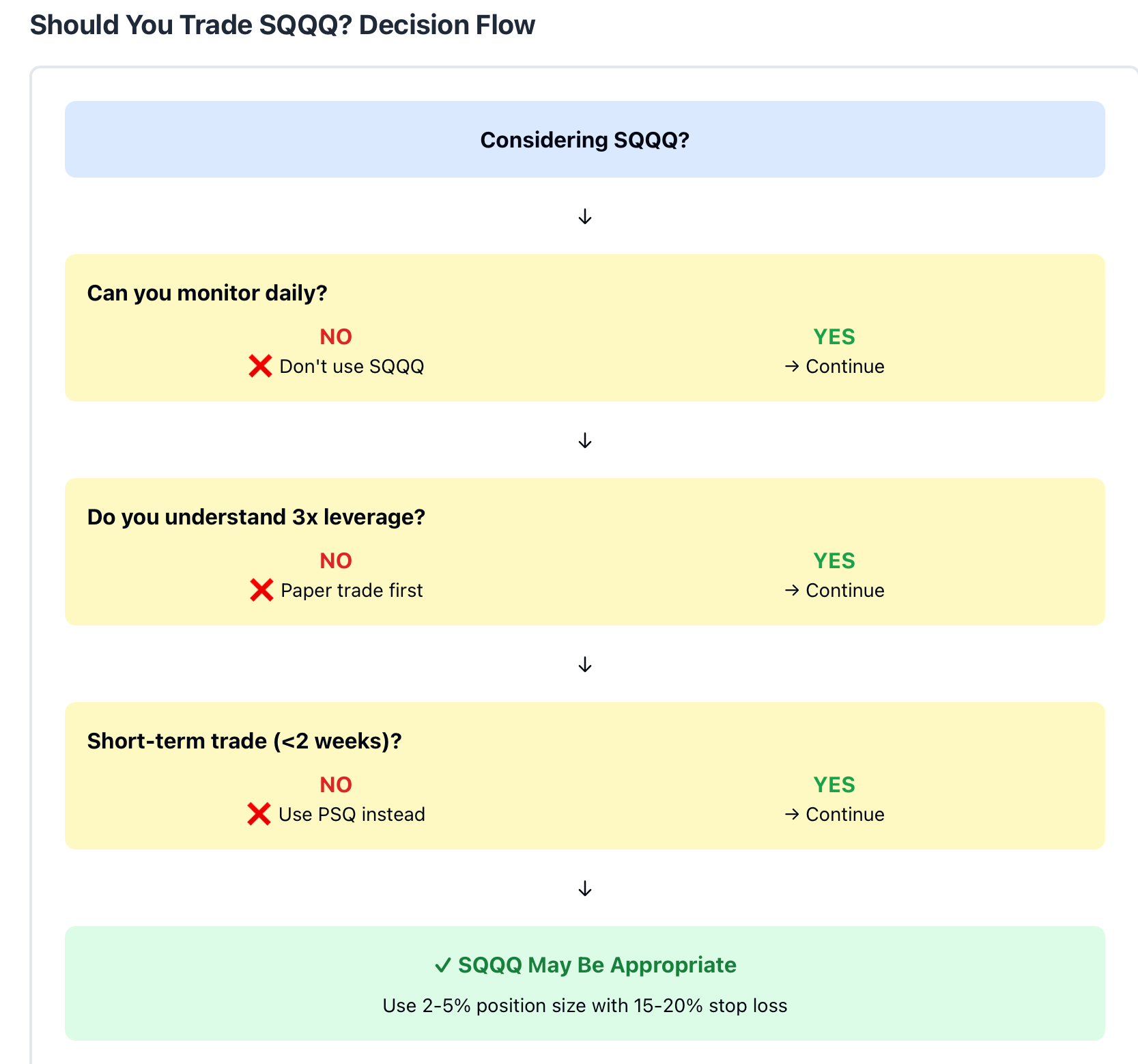
Task: Click the down arrow below the 3x leverage box
Action: coord(585,664)
